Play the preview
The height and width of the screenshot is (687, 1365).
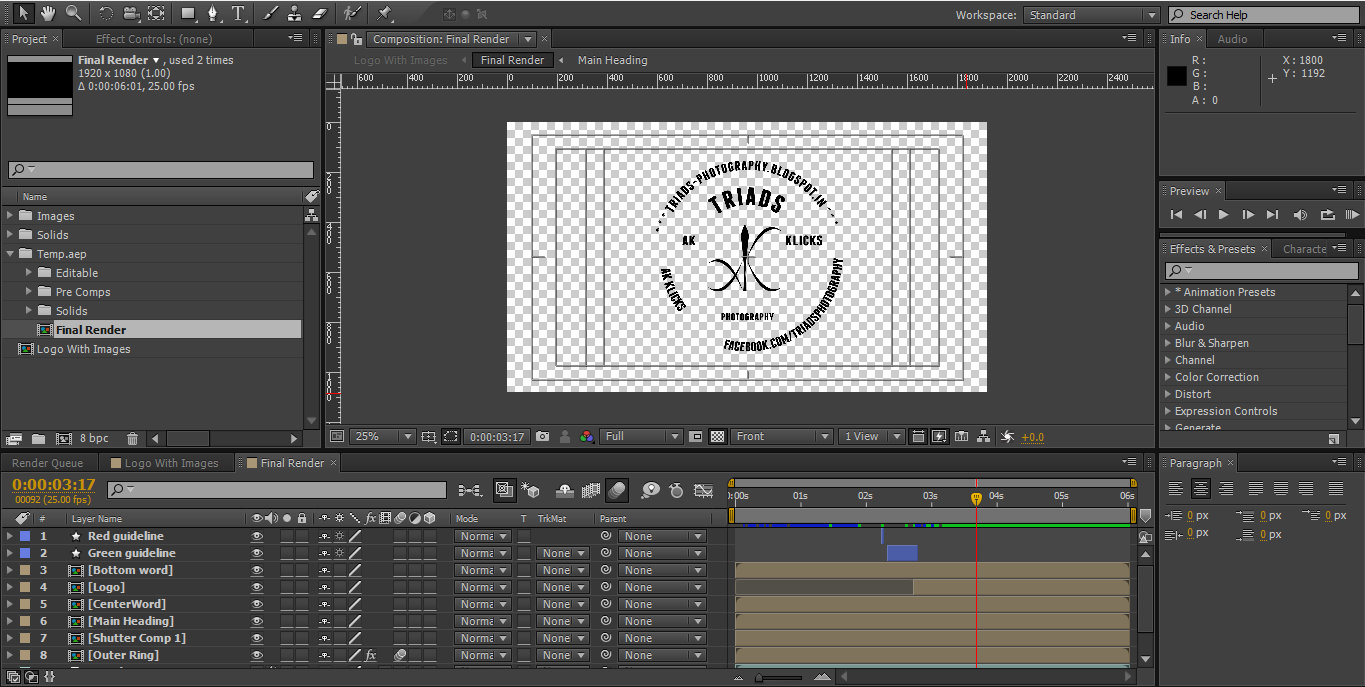tap(1224, 215)
